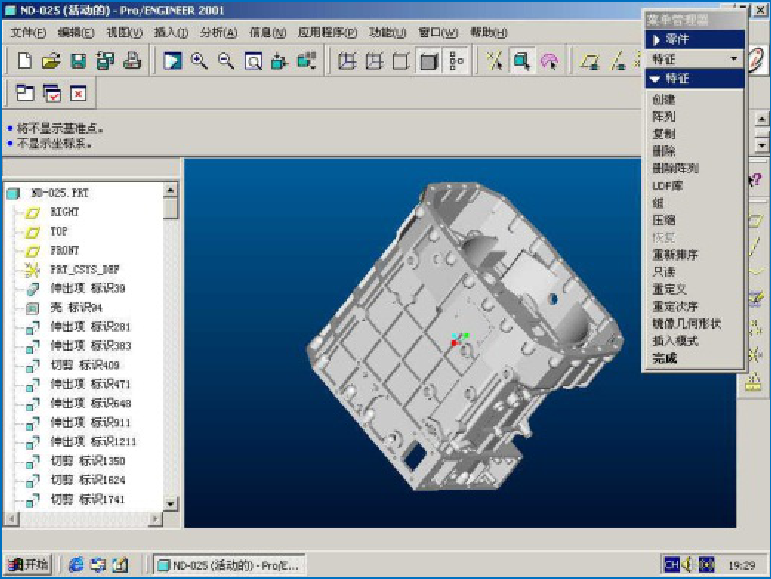Toggle datum plane display icon
The width and height of the screenshot is (771, 579).
point(590,61)
